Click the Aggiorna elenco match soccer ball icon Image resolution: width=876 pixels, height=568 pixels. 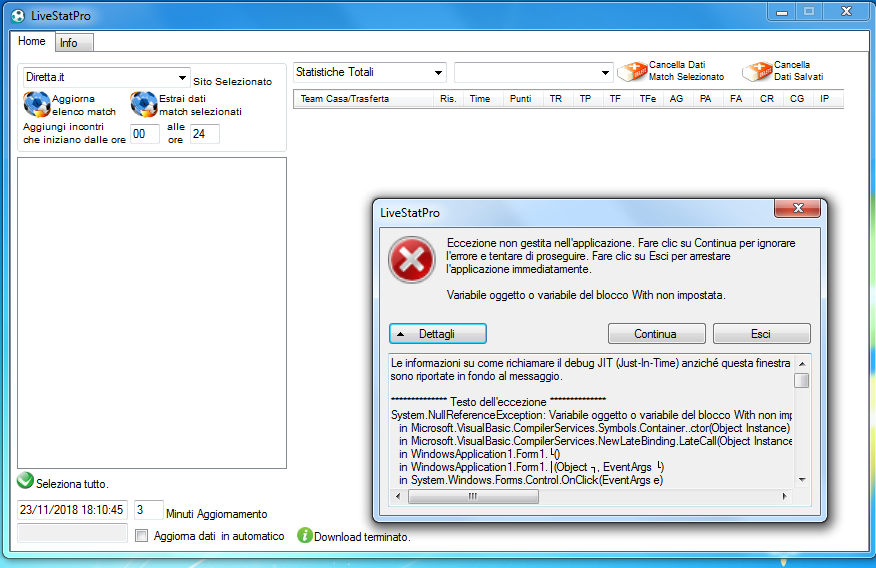[37, 104]
